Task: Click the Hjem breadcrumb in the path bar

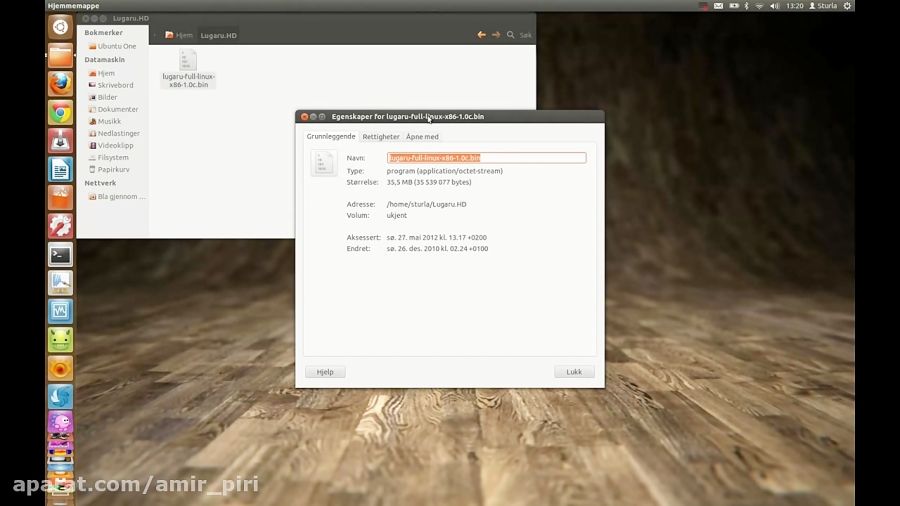Action: [179, 35]
